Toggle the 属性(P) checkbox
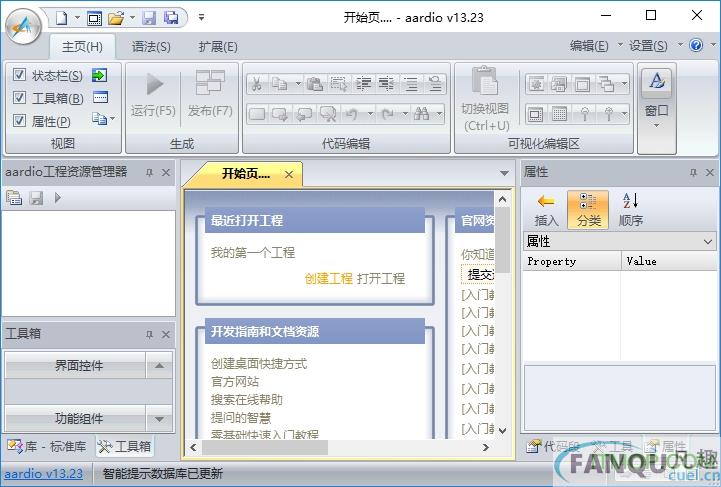The image size is (721, 487). (19, 120)
